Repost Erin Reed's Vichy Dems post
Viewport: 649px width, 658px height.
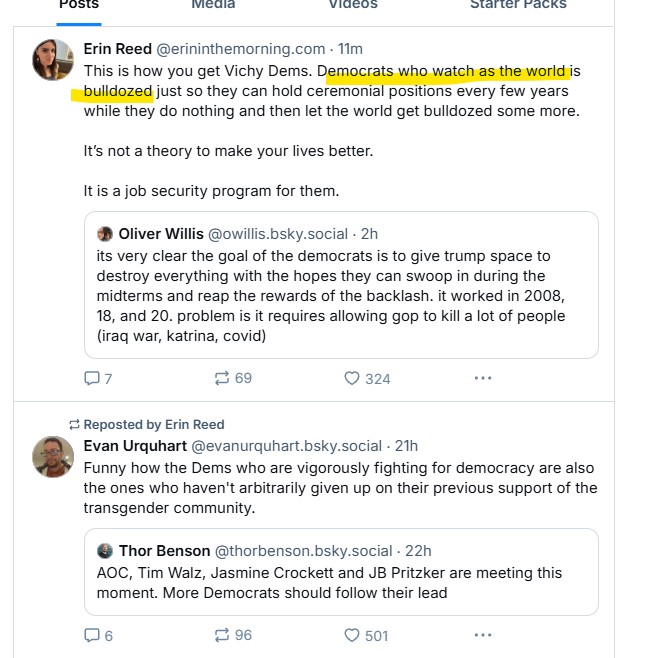pyautogui.click(x=222, y=378)
